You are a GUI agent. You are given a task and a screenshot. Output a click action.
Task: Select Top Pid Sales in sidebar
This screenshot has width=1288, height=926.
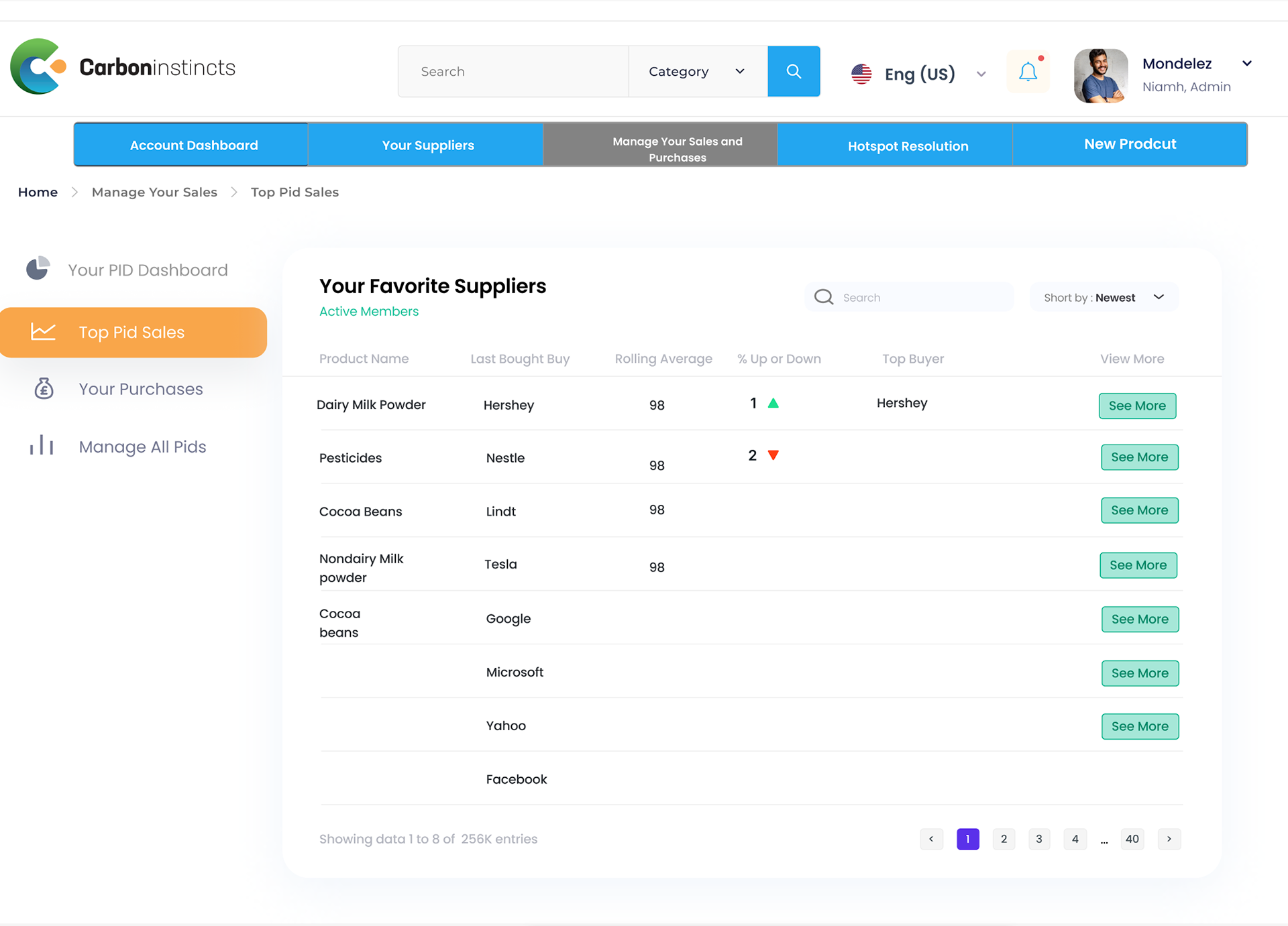[133, 332]
